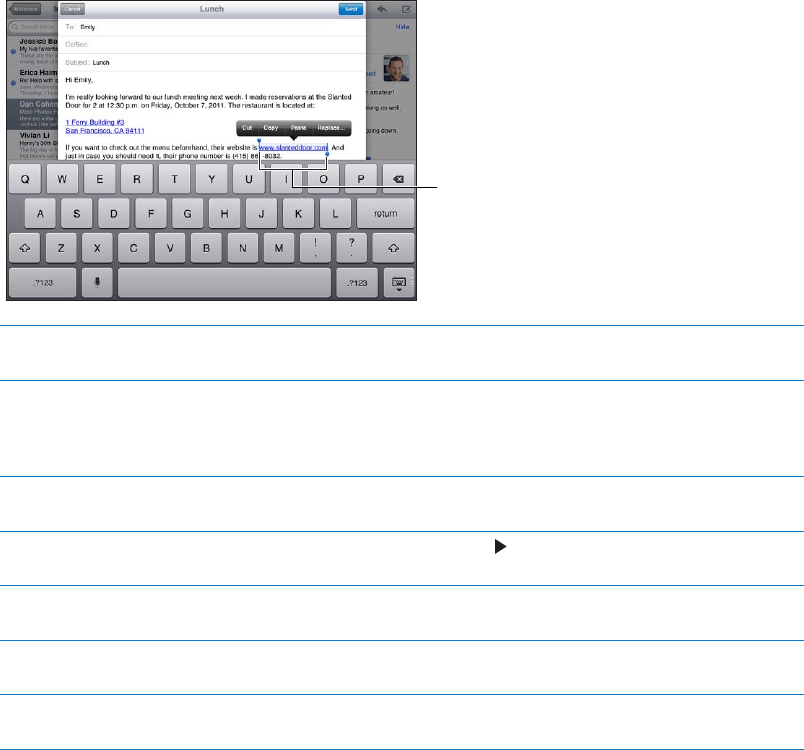Tap the left shift key

(x=25, y=248)
